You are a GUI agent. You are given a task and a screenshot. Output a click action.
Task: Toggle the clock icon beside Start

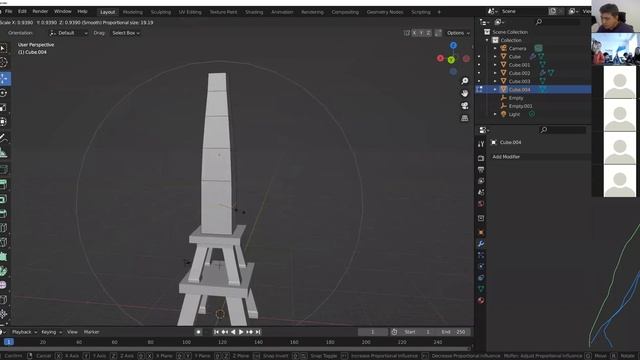click(394, 332)
